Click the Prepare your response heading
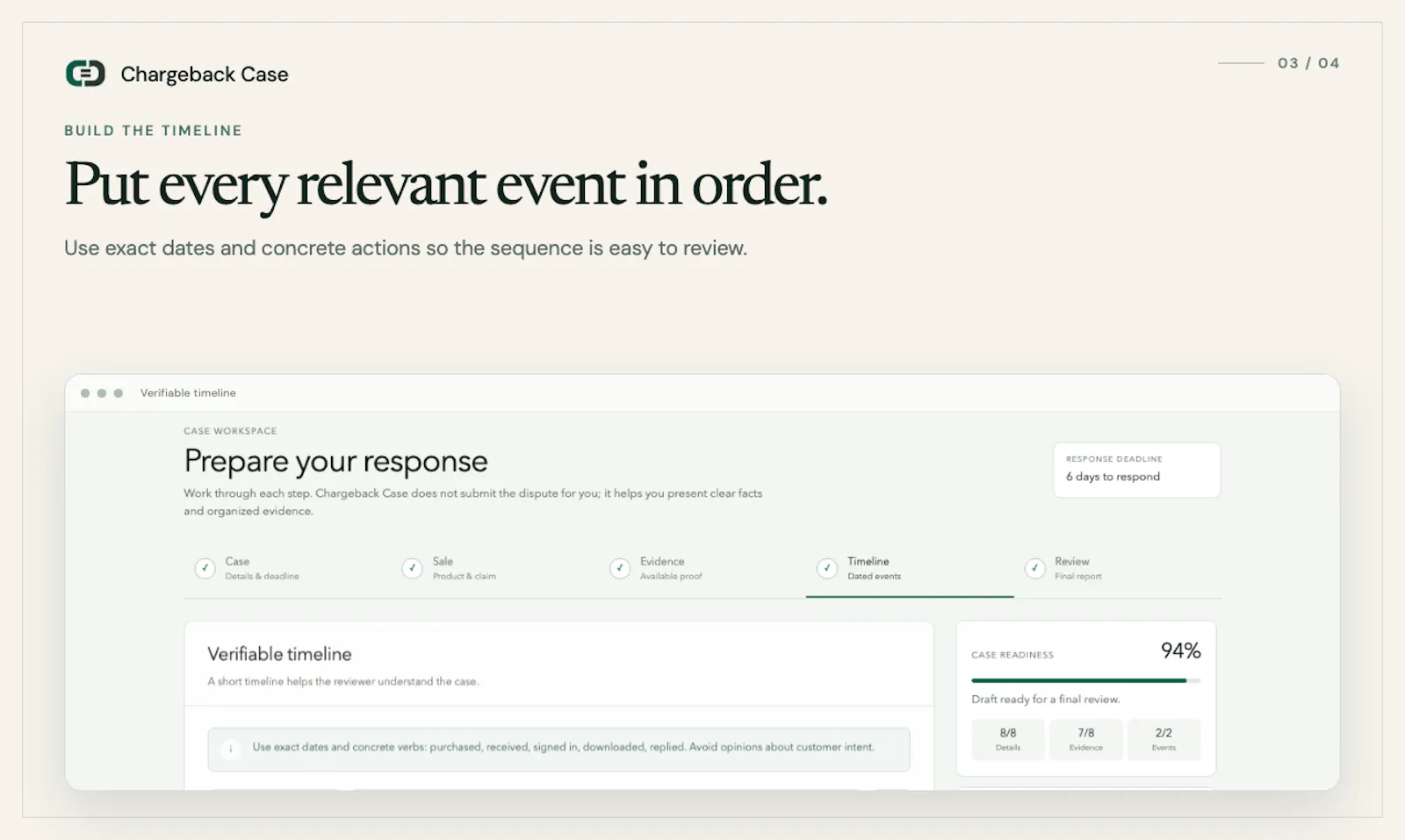Viewport: 1405px width, 840px height. [x=335, y=461]
